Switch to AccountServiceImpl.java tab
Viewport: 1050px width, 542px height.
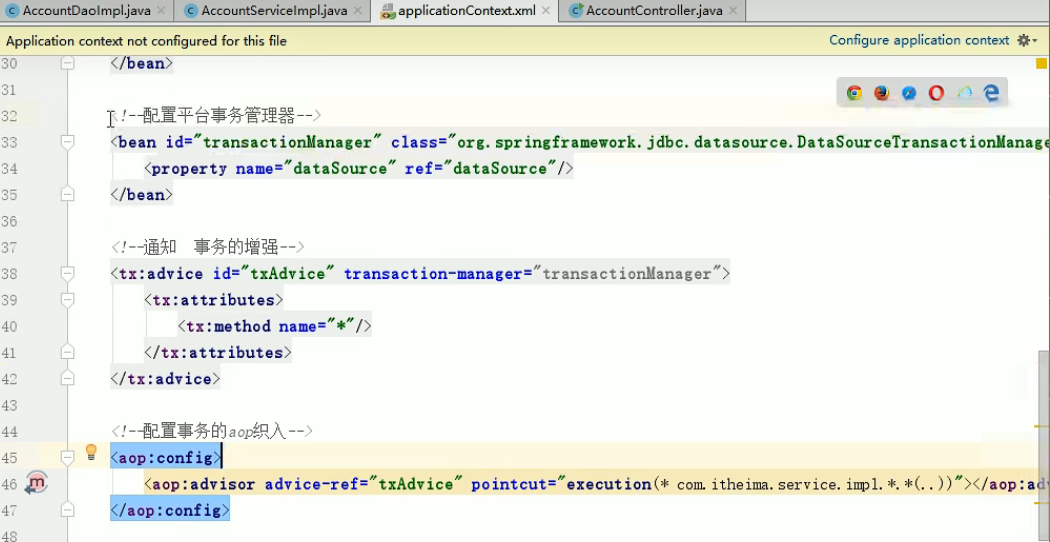tap(272, 11)
